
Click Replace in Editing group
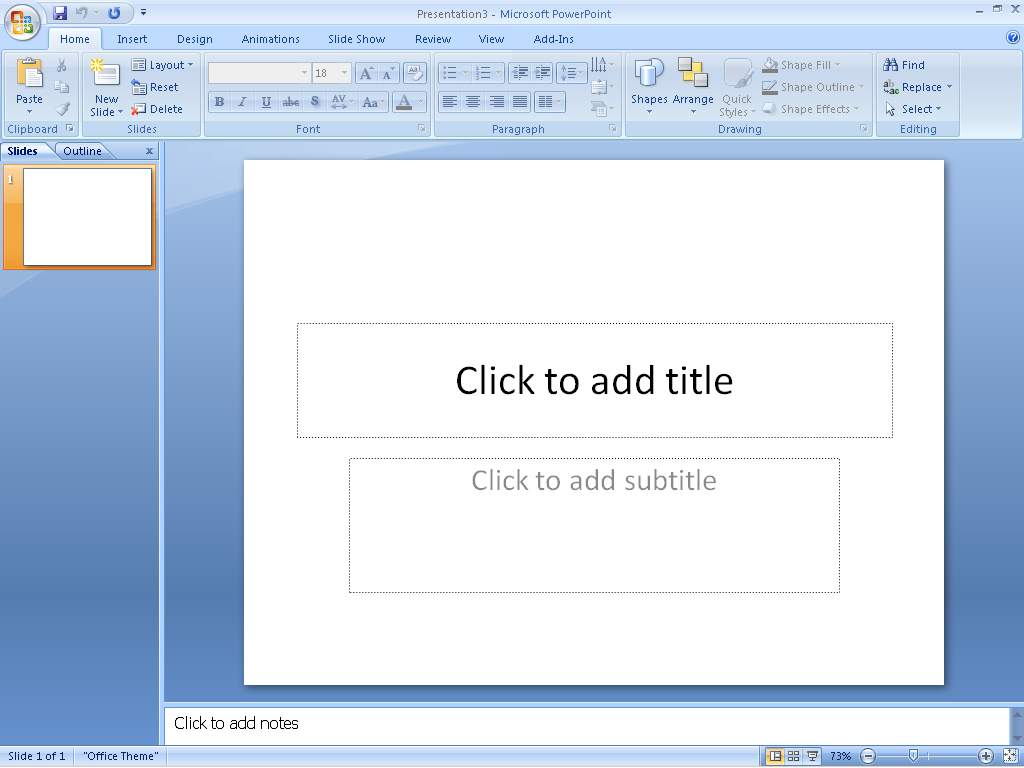tap(918, 87)
